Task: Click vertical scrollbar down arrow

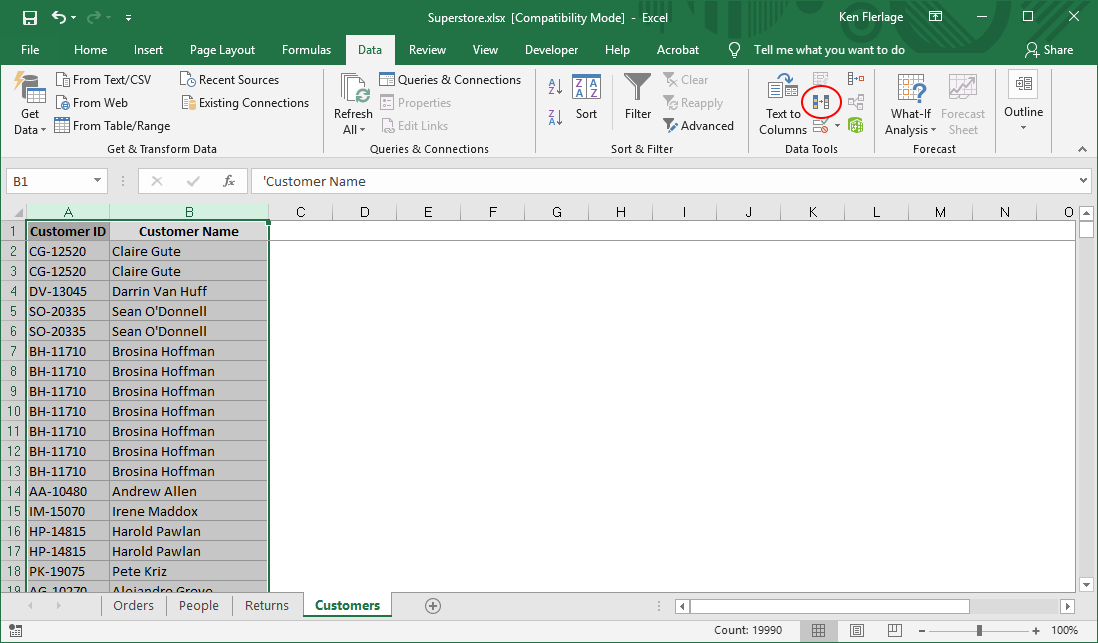Action: click(x=1086, y=584)
